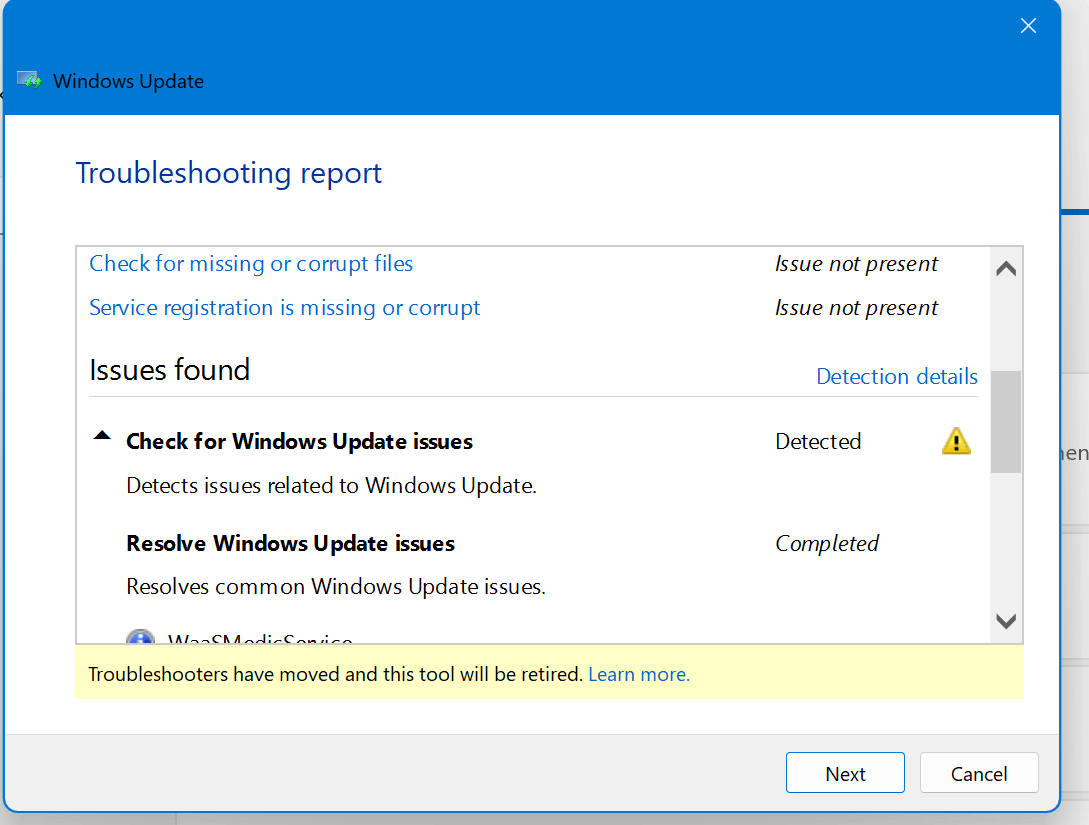1089x825 pixels.
Task: Click the Issues found heading
Action: point(169,369)
